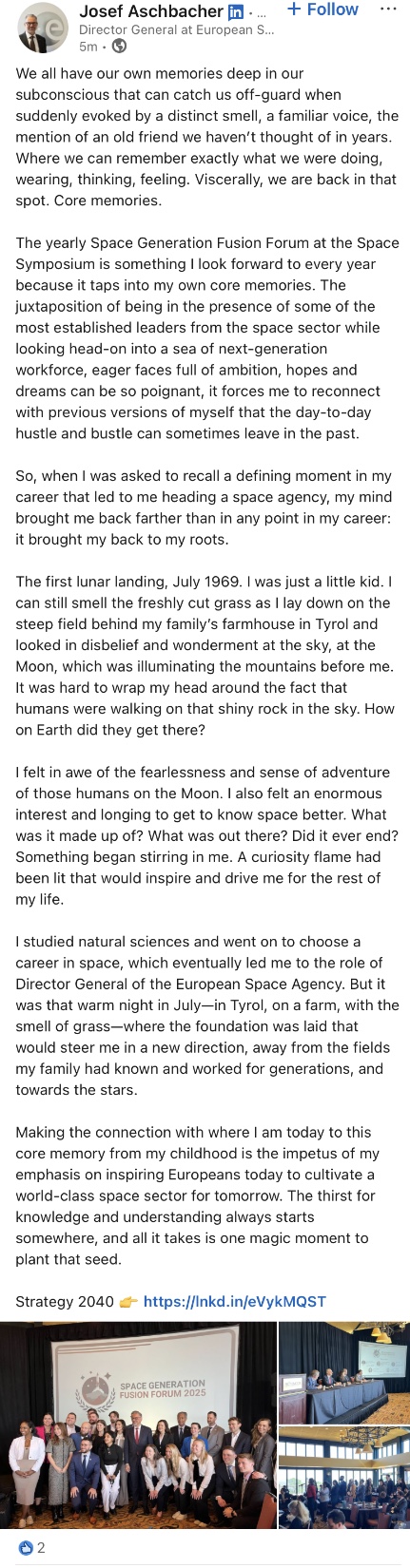Open the three-dot post options menu
Image resolution: width=410 pixels, height=1568 pixels.
[387, 9]
